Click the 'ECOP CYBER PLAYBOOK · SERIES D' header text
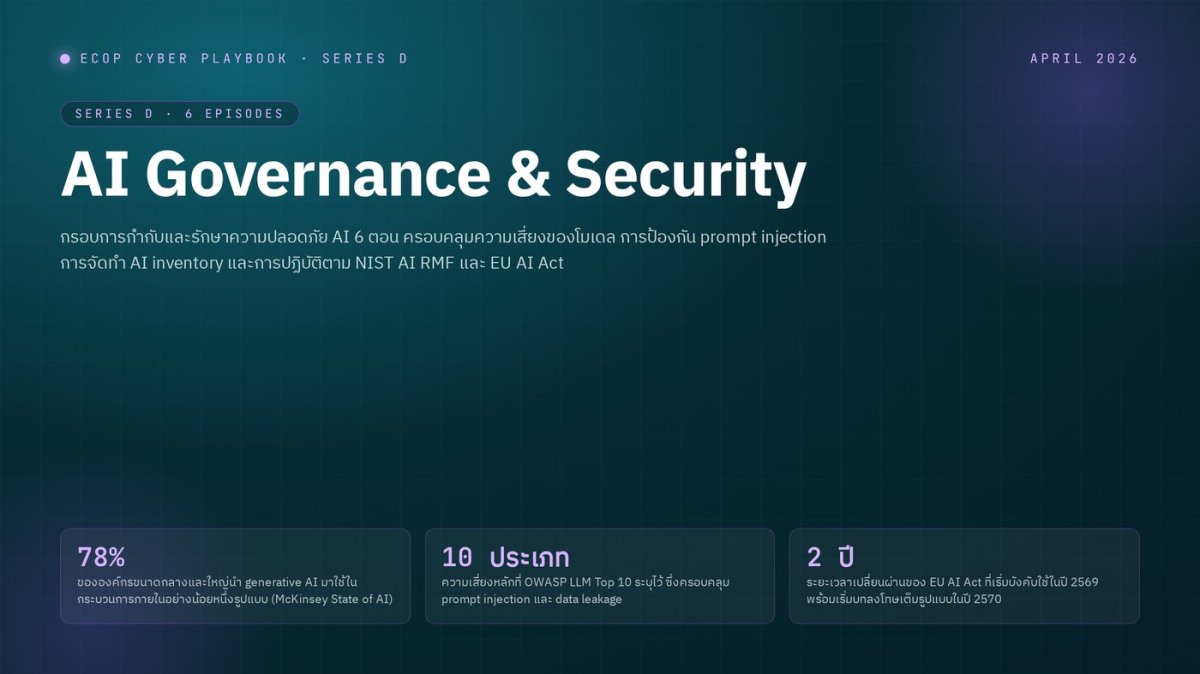The height and width of the screenshot is (674, 1200). click(243, 59)
